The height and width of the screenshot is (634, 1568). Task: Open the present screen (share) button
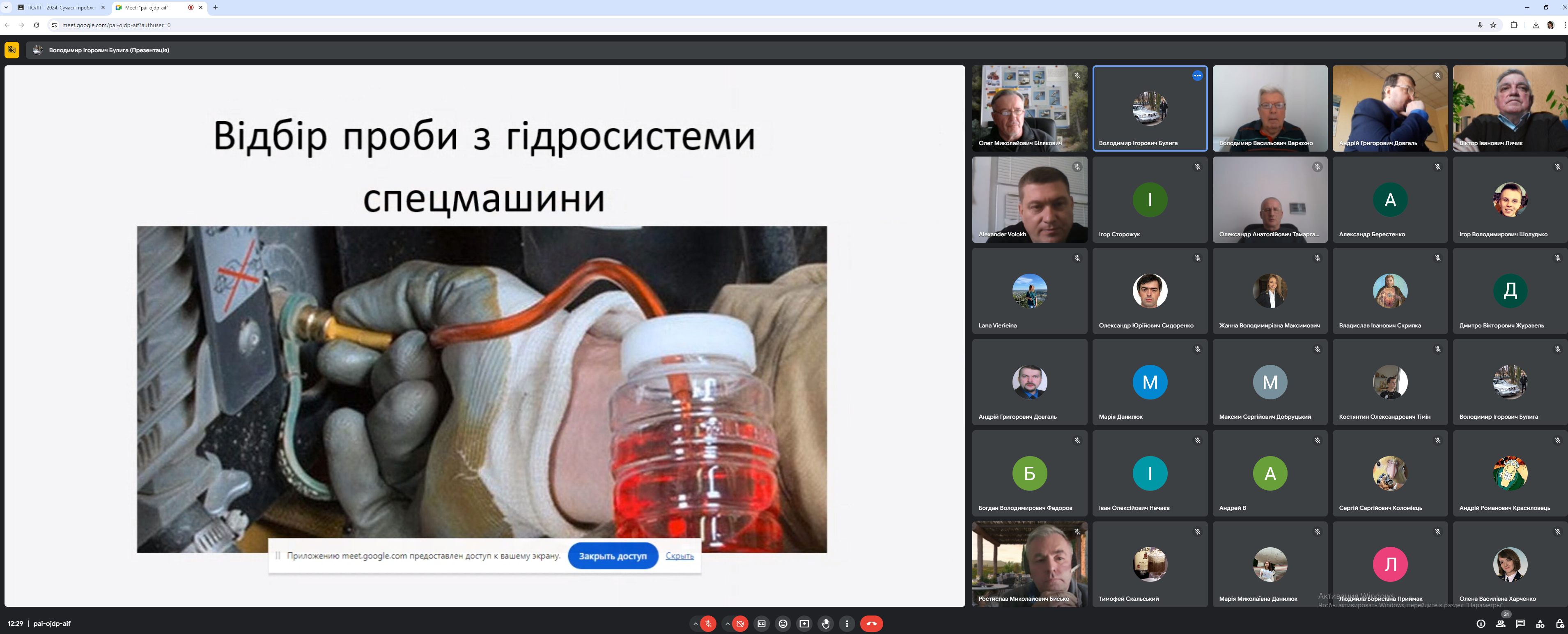(804, 624)
